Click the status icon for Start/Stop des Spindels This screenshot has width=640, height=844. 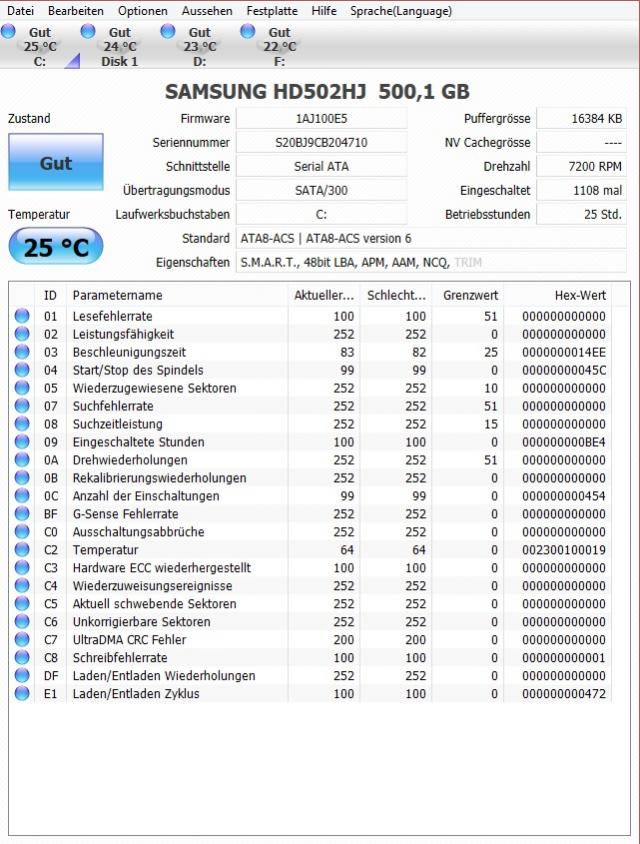click(22, 370)
